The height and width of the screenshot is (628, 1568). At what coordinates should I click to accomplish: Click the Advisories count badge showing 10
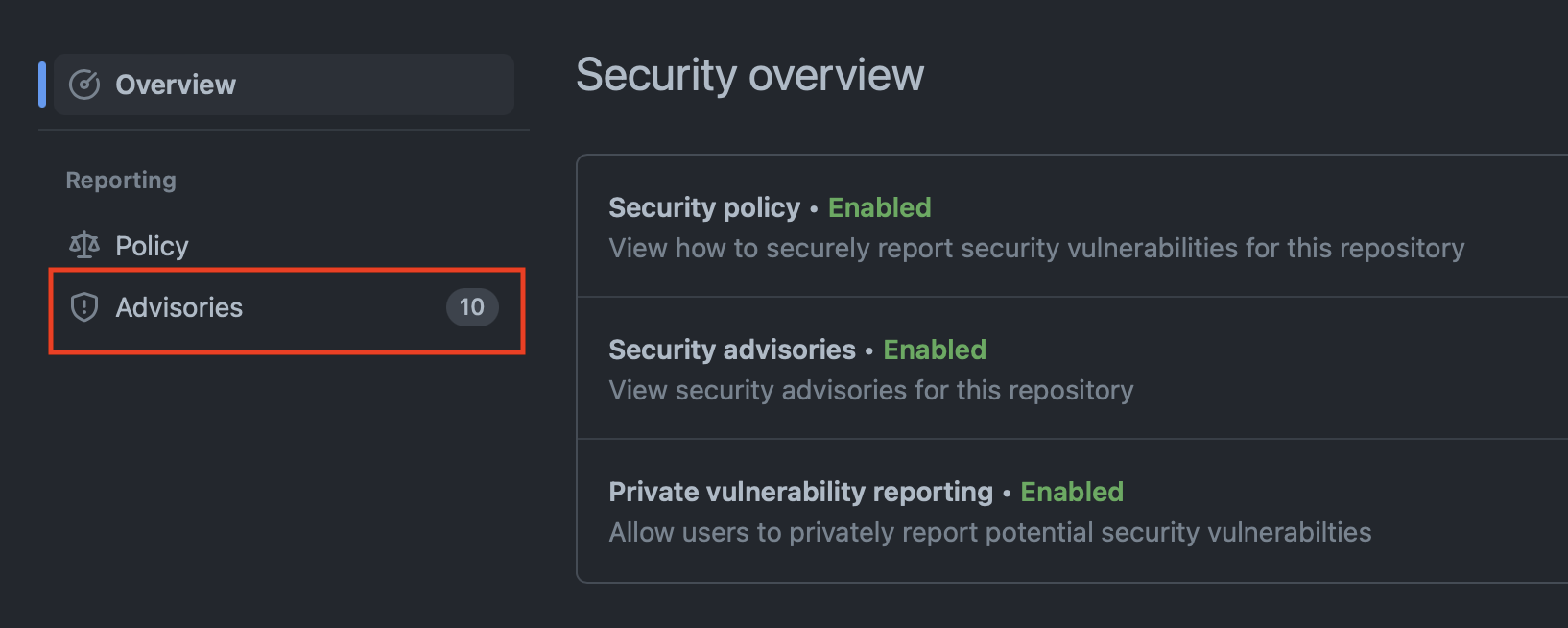(472, 307)
